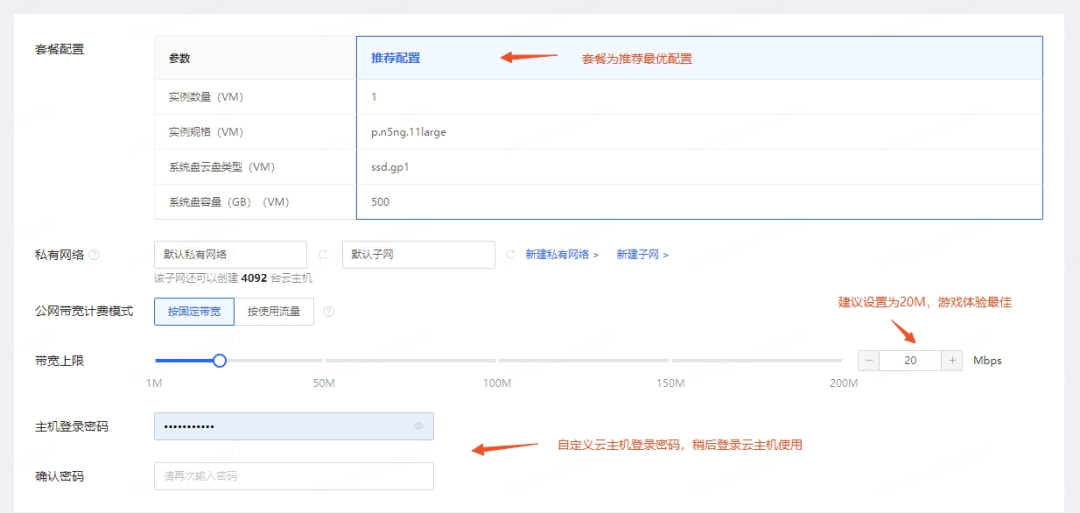Refresh the subnet list
Viewport: 1080px width, 513px height.
(x=510, y=255)
